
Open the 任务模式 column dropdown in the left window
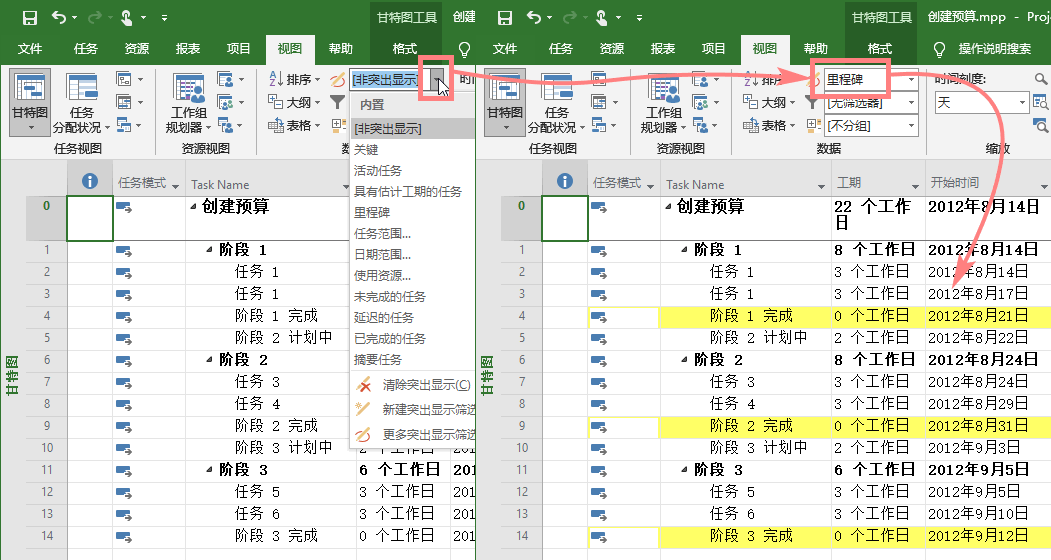[176, 186]
